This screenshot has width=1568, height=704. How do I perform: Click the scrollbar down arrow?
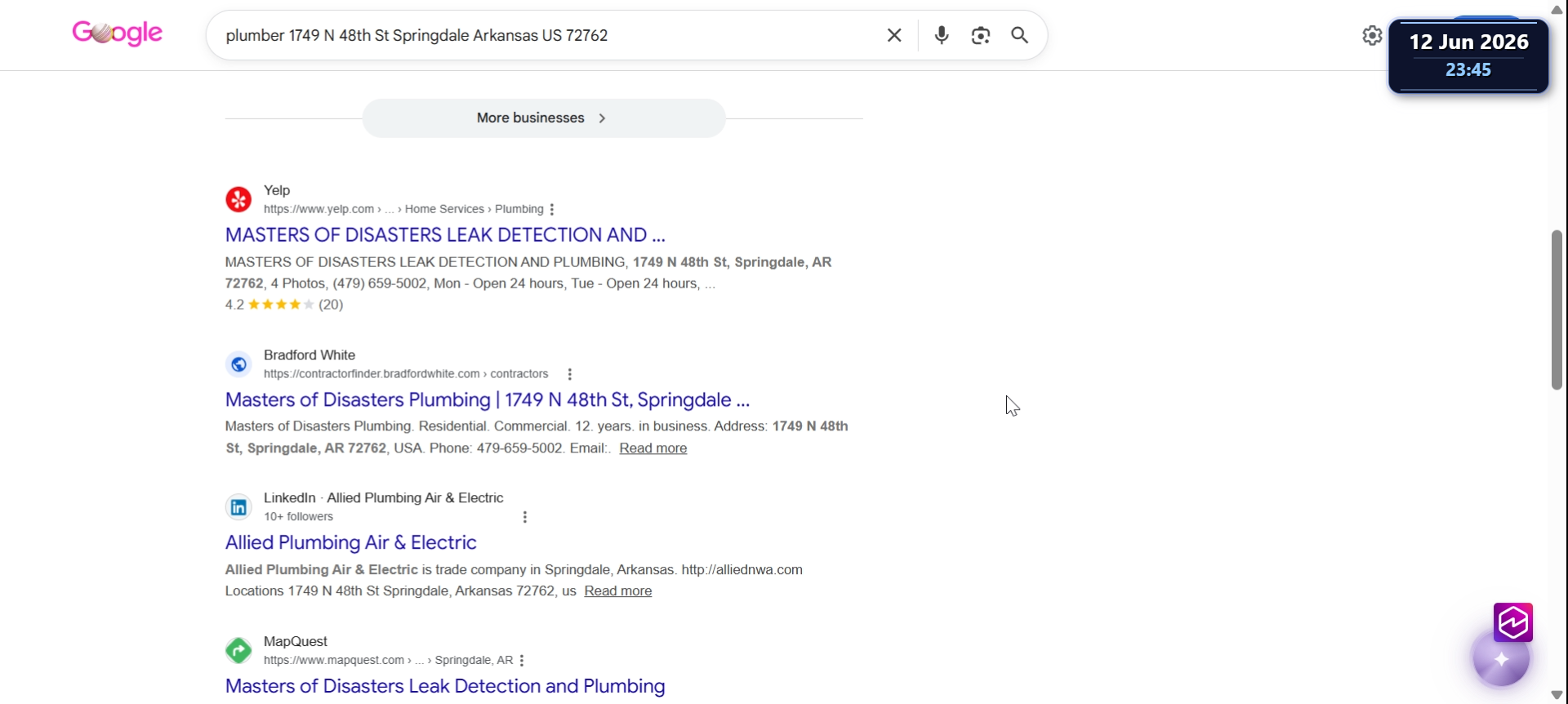point(1557,695)
